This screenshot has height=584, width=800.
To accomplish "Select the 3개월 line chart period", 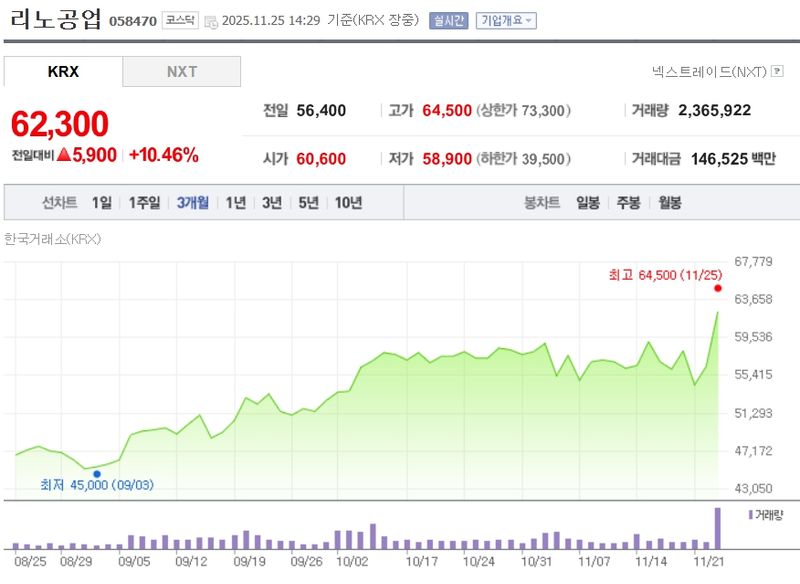I will (193, 202).
